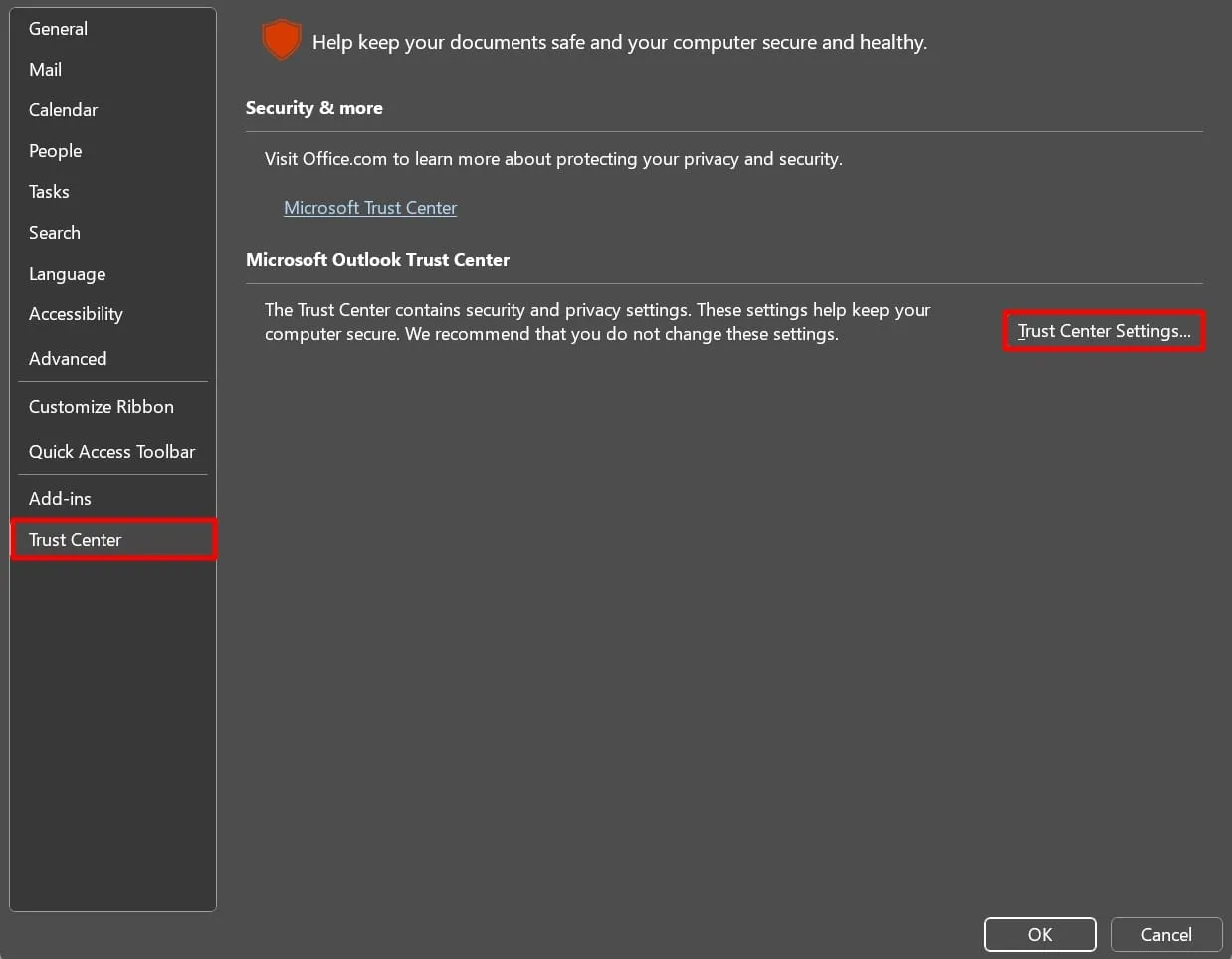
Task: Select Trust Center in the sidebar
Action: (x=75, y=539)
